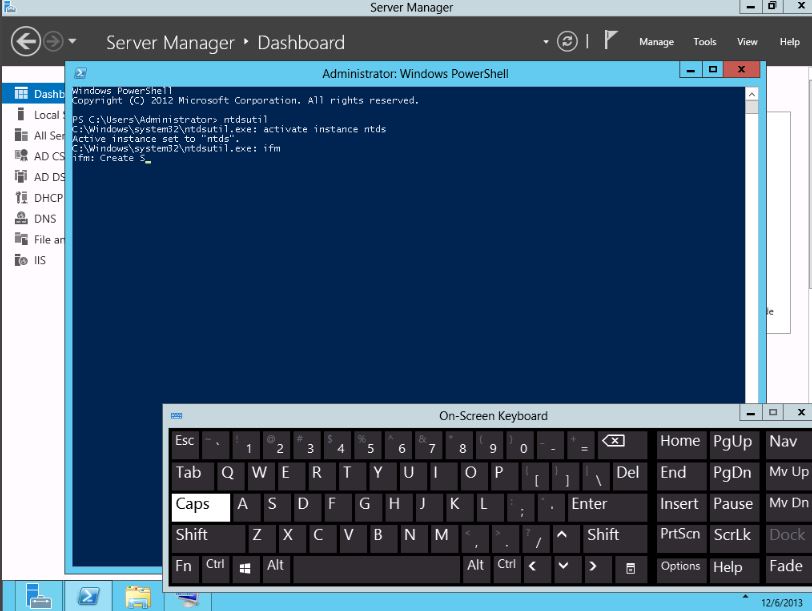The height and width of the screenshot is (611, 812).
Task: Go back using the back arrow
Action: (26, 42)
